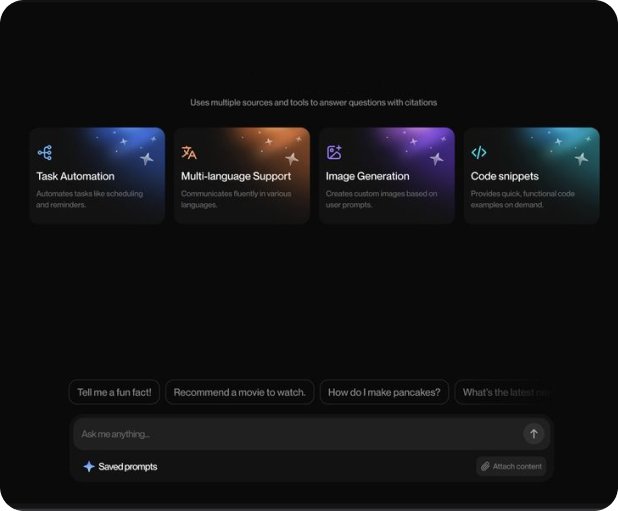618x511 pixels.
Task: Select the Code snippets card title
Action: (x=504, y=176)
